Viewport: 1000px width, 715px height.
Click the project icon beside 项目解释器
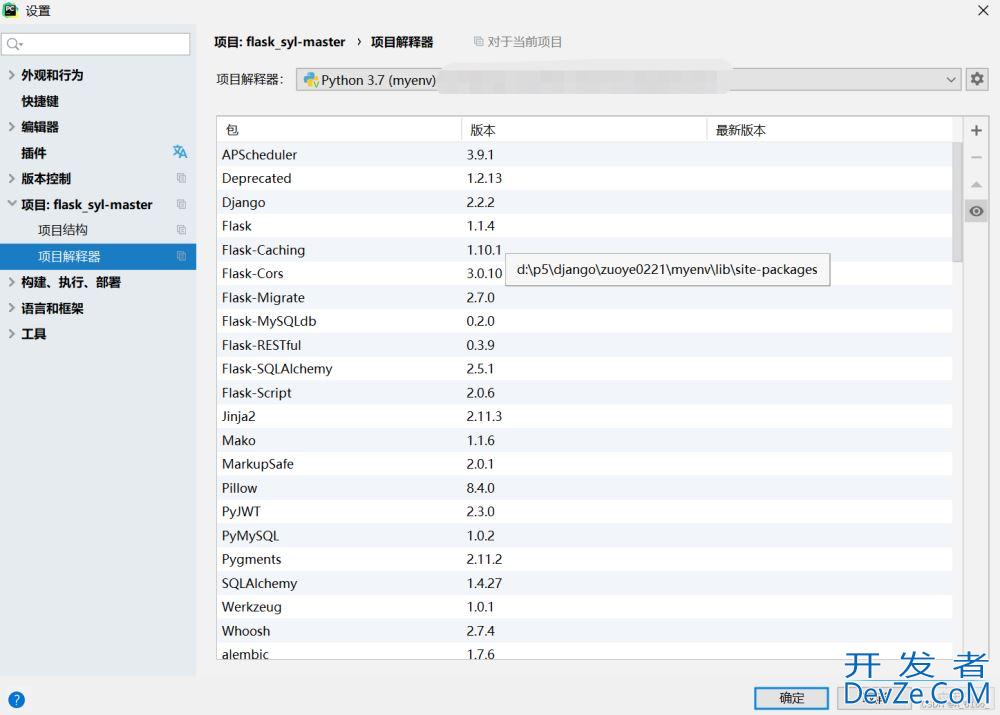point(181,256)
